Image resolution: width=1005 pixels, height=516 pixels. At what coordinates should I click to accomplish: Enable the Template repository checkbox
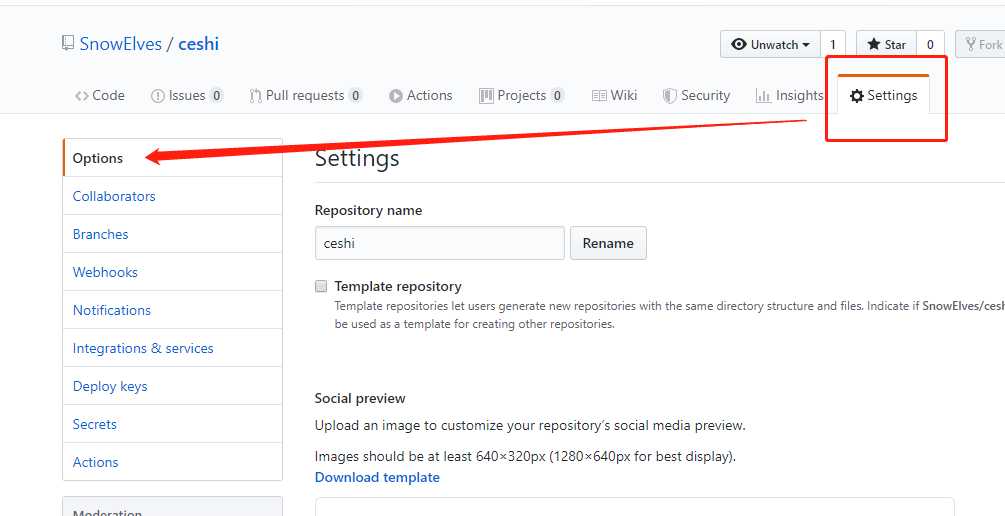coord(321,287)
